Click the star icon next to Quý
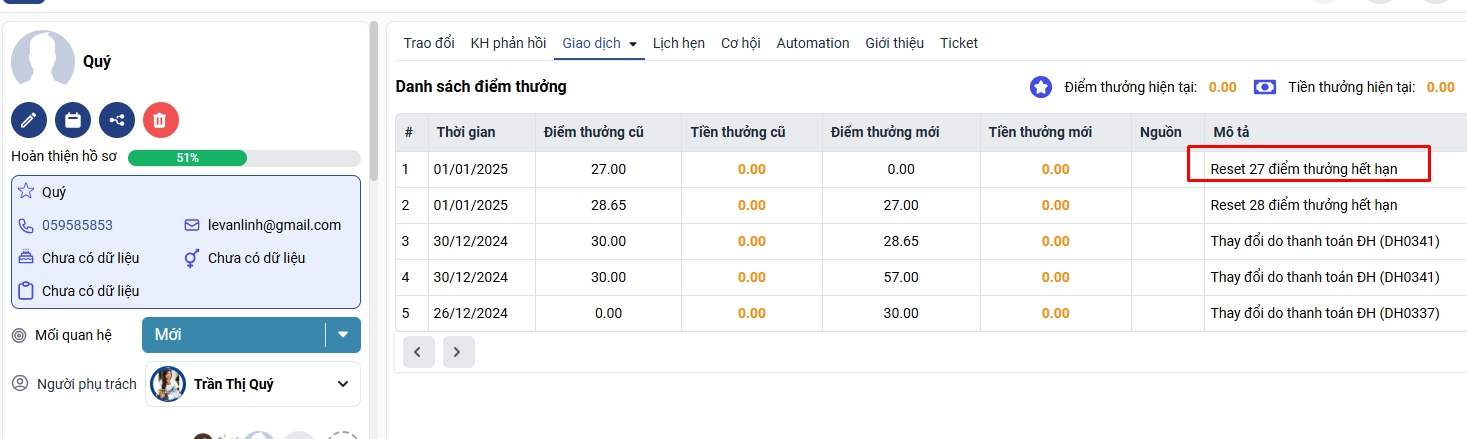The height and width of the screenshot is (439, 1467). coord(26,192)
